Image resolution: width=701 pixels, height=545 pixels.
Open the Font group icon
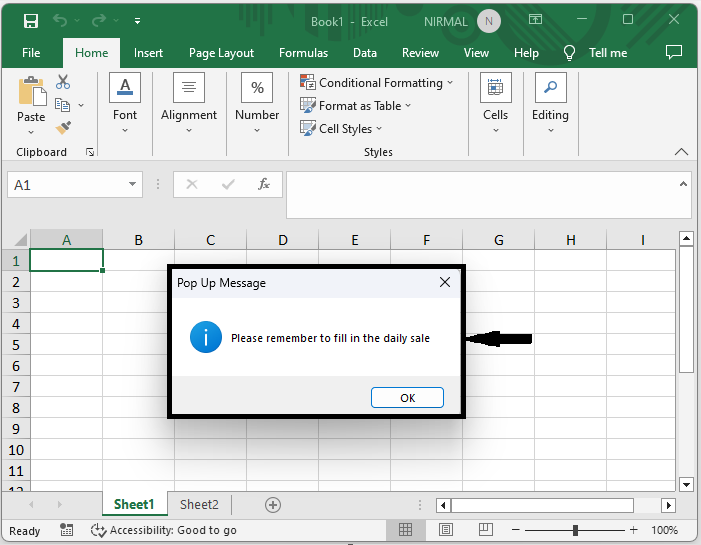pos(125,88)
